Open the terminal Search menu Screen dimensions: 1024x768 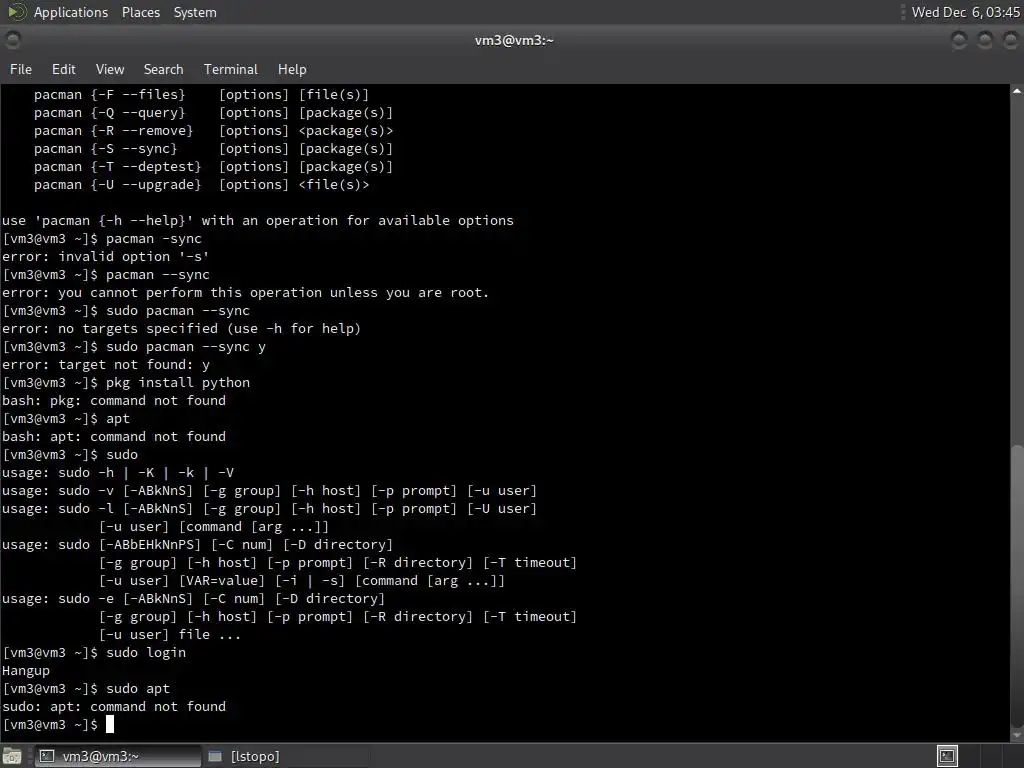[163, 69]
